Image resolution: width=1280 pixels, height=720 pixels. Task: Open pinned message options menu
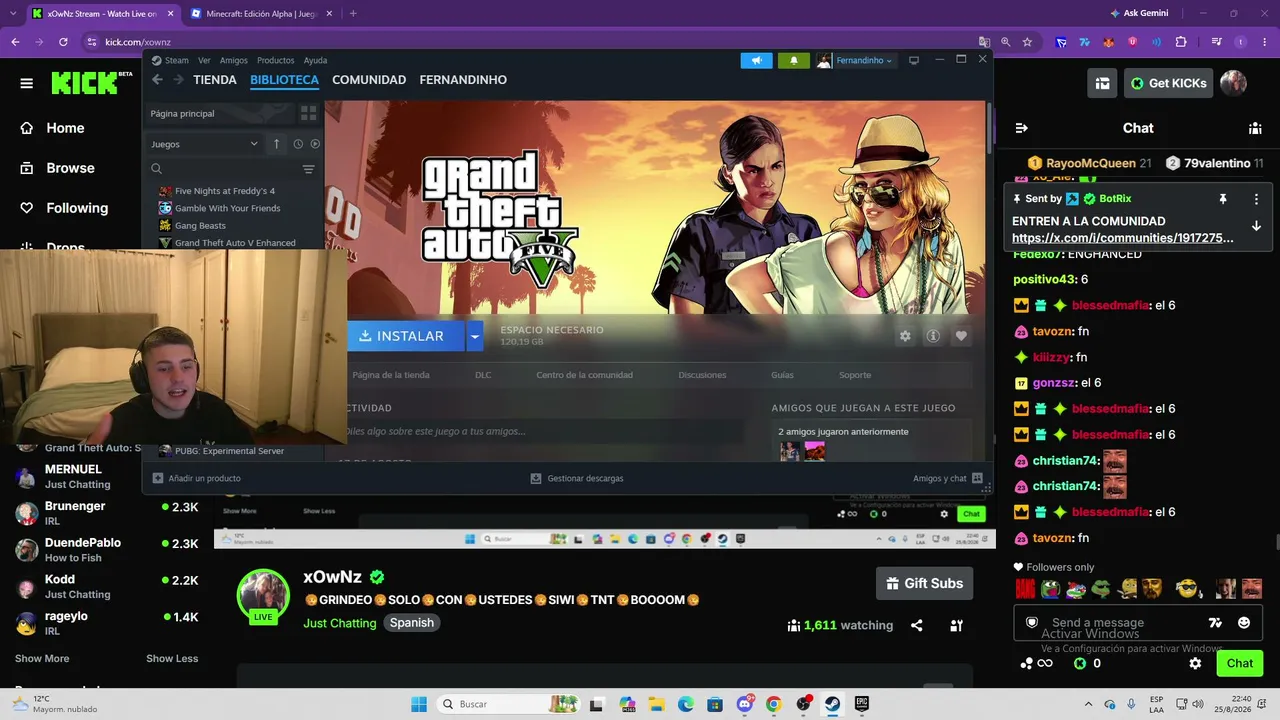pos(1256,199)
